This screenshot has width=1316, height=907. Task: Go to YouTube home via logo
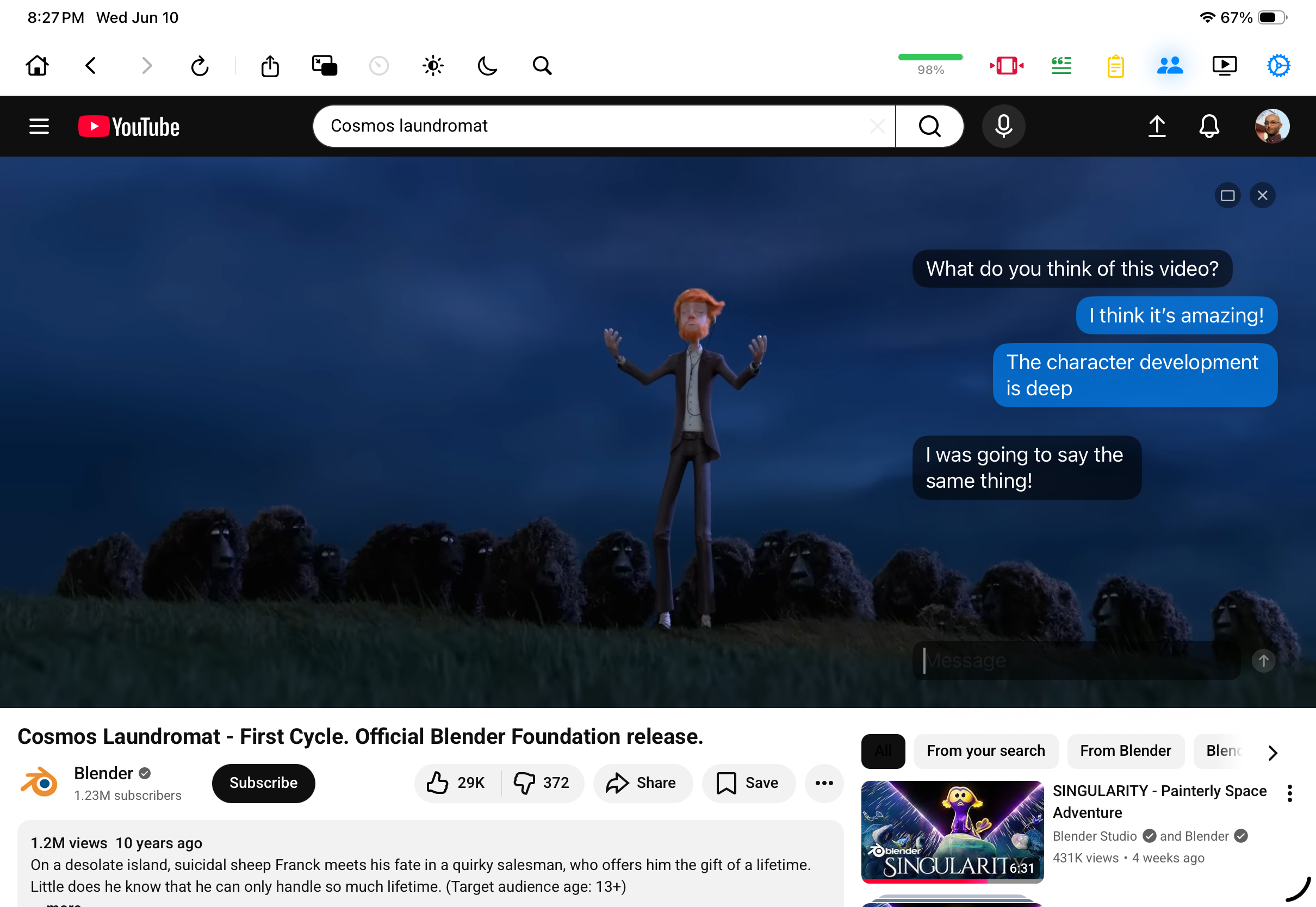(129, 127)
